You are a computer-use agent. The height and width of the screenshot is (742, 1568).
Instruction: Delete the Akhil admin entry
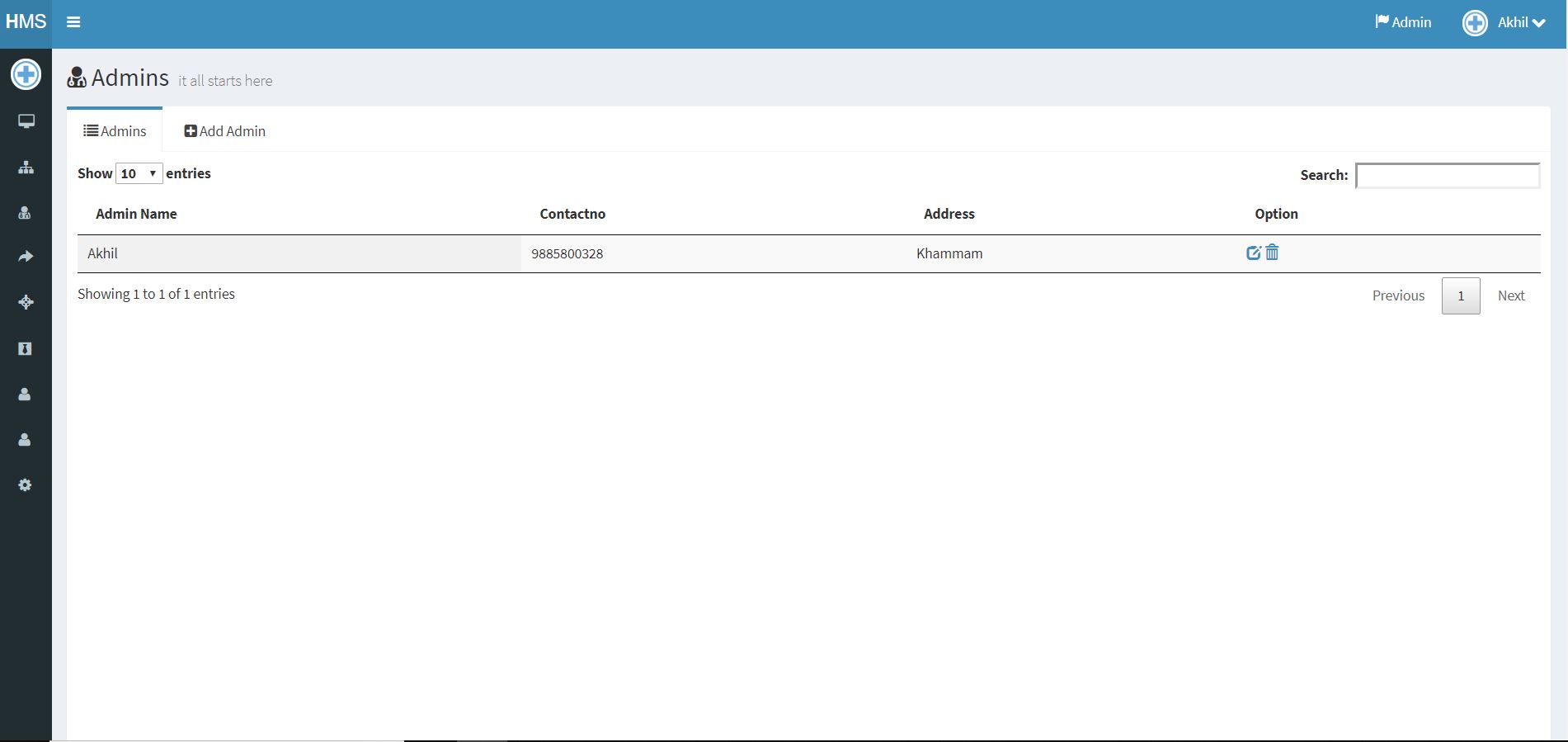[1272, 253]
